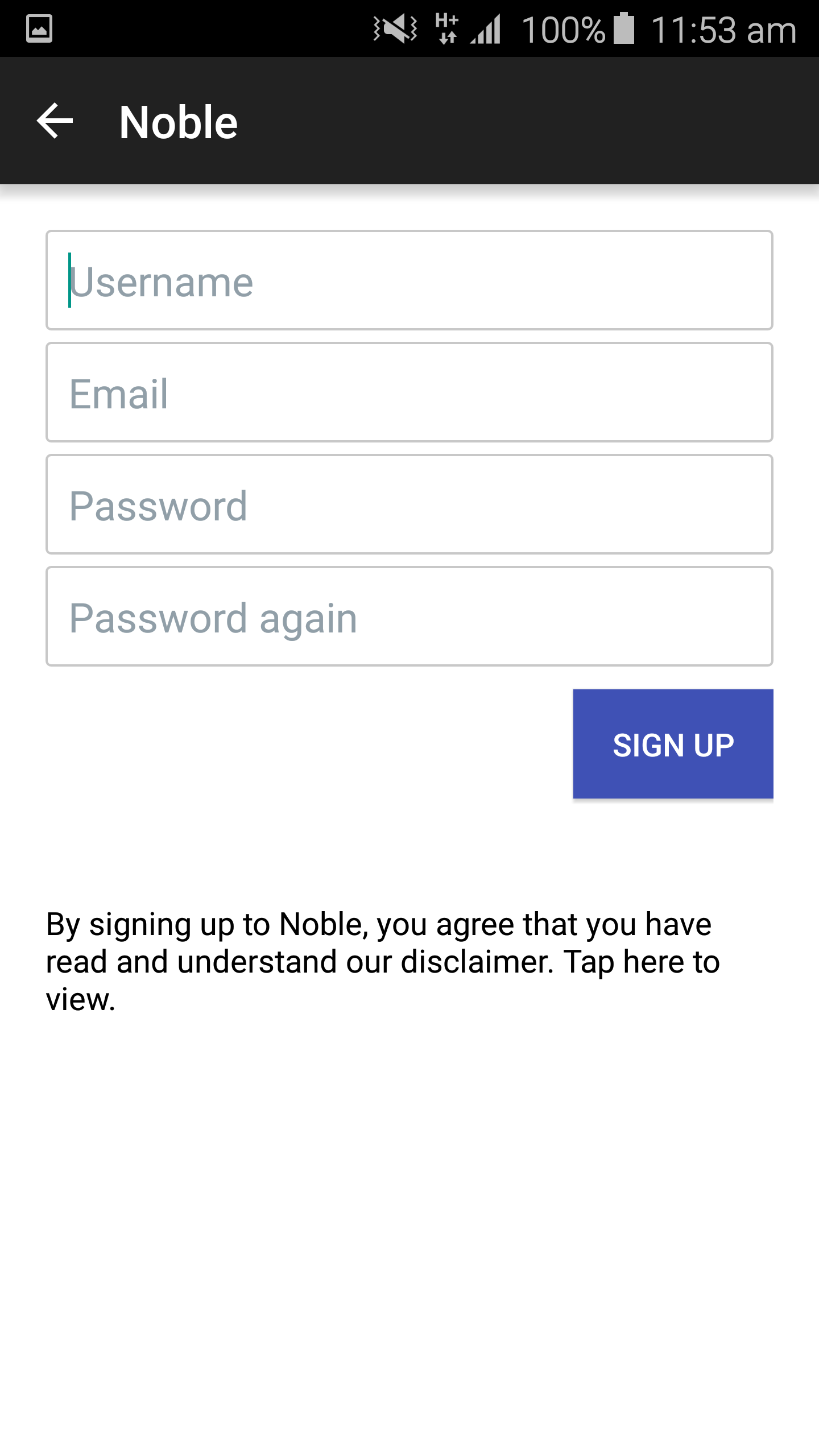Tap the H+ mobile data icon
Image resolution: width=819 pixels, height=1456 pixels.
(x=446, y=28)
